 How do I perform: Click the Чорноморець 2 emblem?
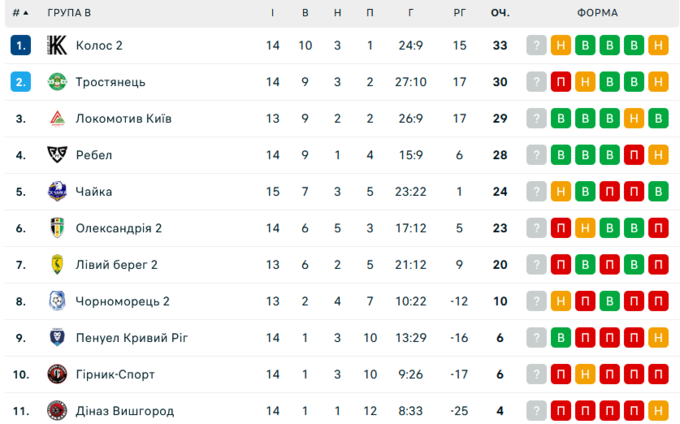coord(57,301)
